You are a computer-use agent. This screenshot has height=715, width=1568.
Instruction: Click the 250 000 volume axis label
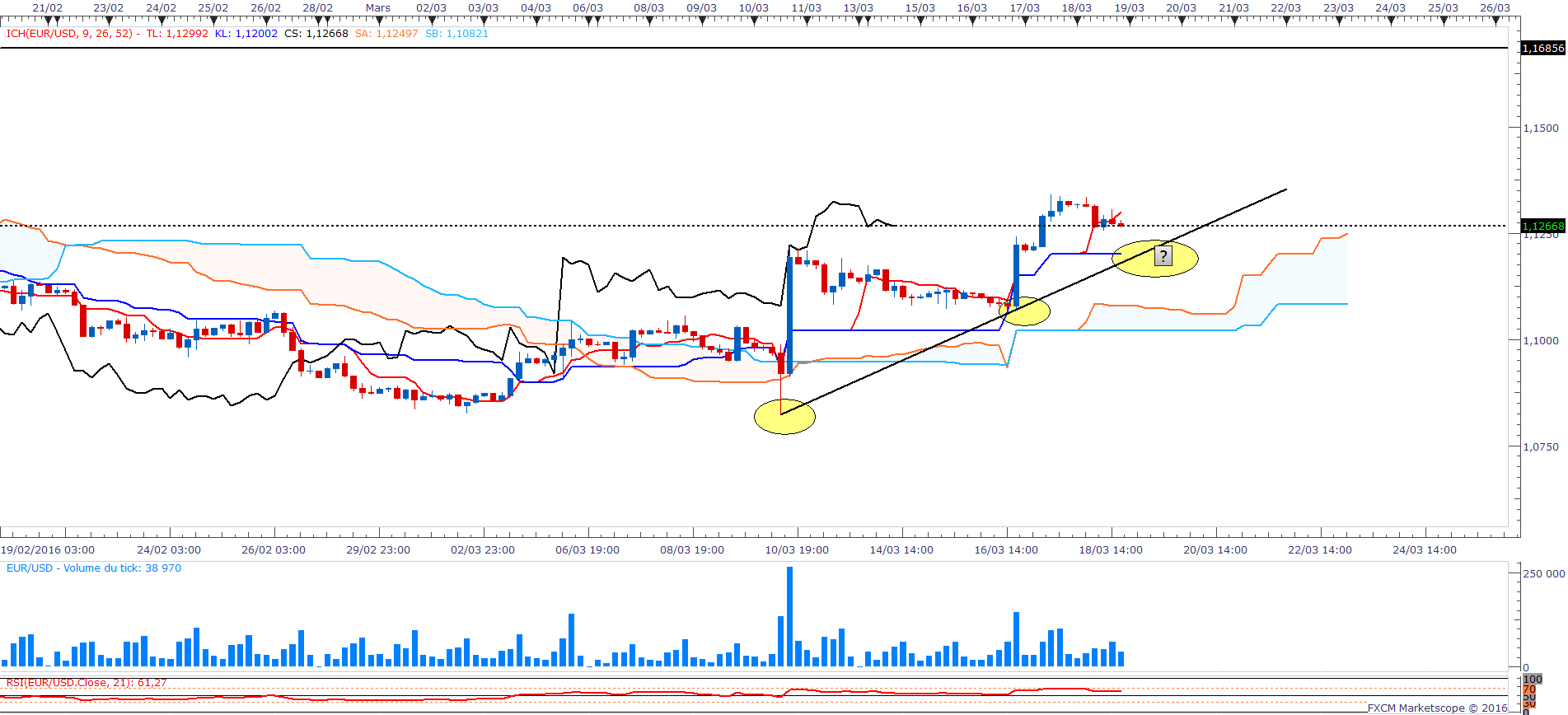pos(1543,573)
